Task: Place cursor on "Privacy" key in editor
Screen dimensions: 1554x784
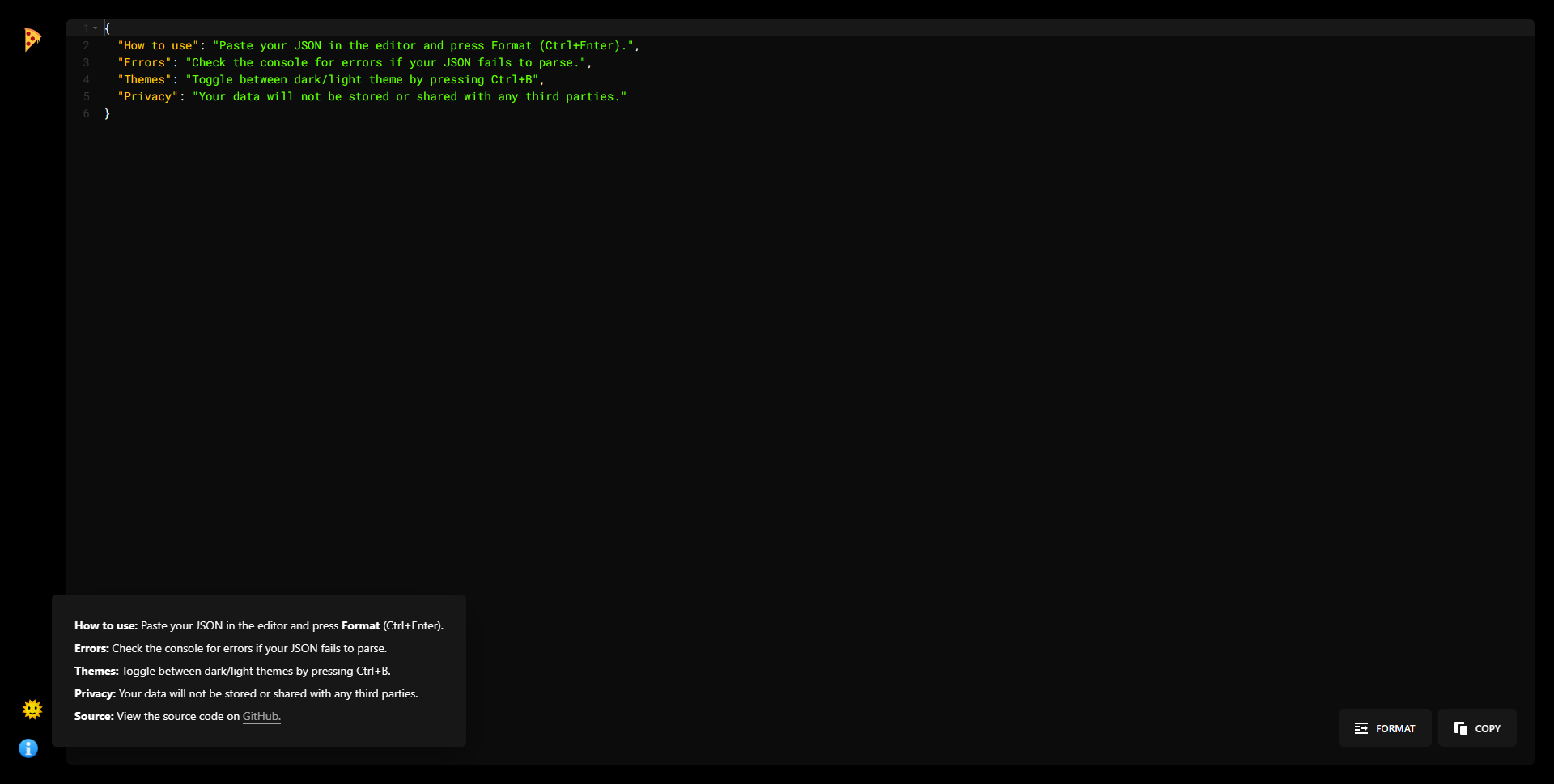Action: pyautogui.click(x=148, y=96)
